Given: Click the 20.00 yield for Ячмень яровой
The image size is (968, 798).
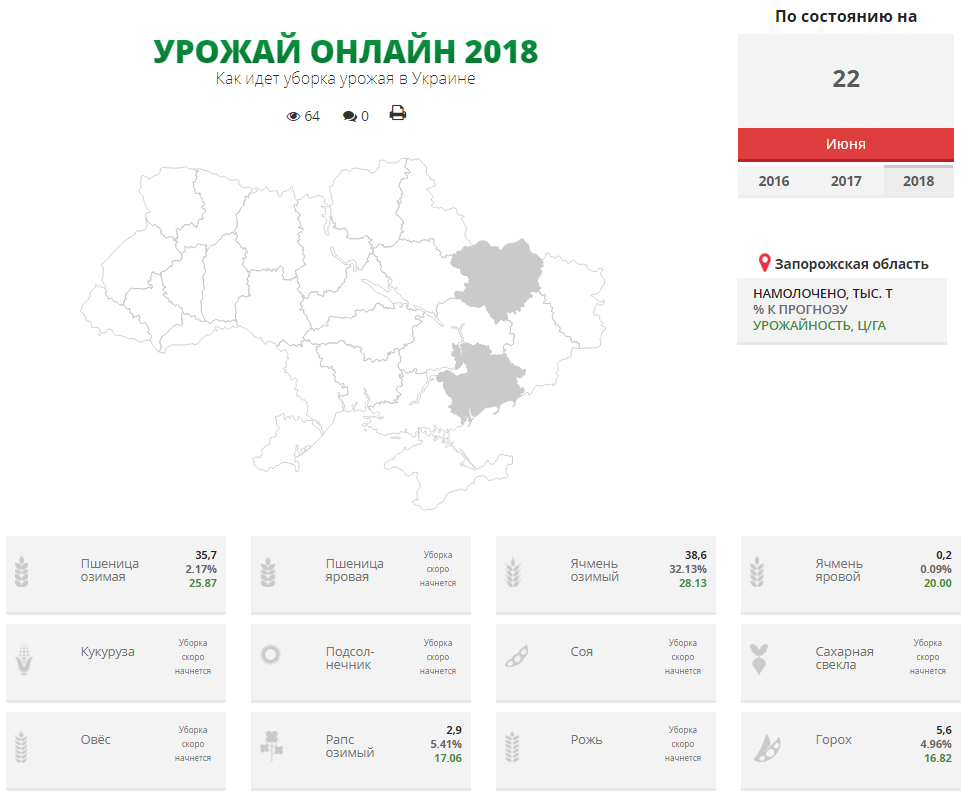Looking at the screenshot, I should tap(938, 583).
